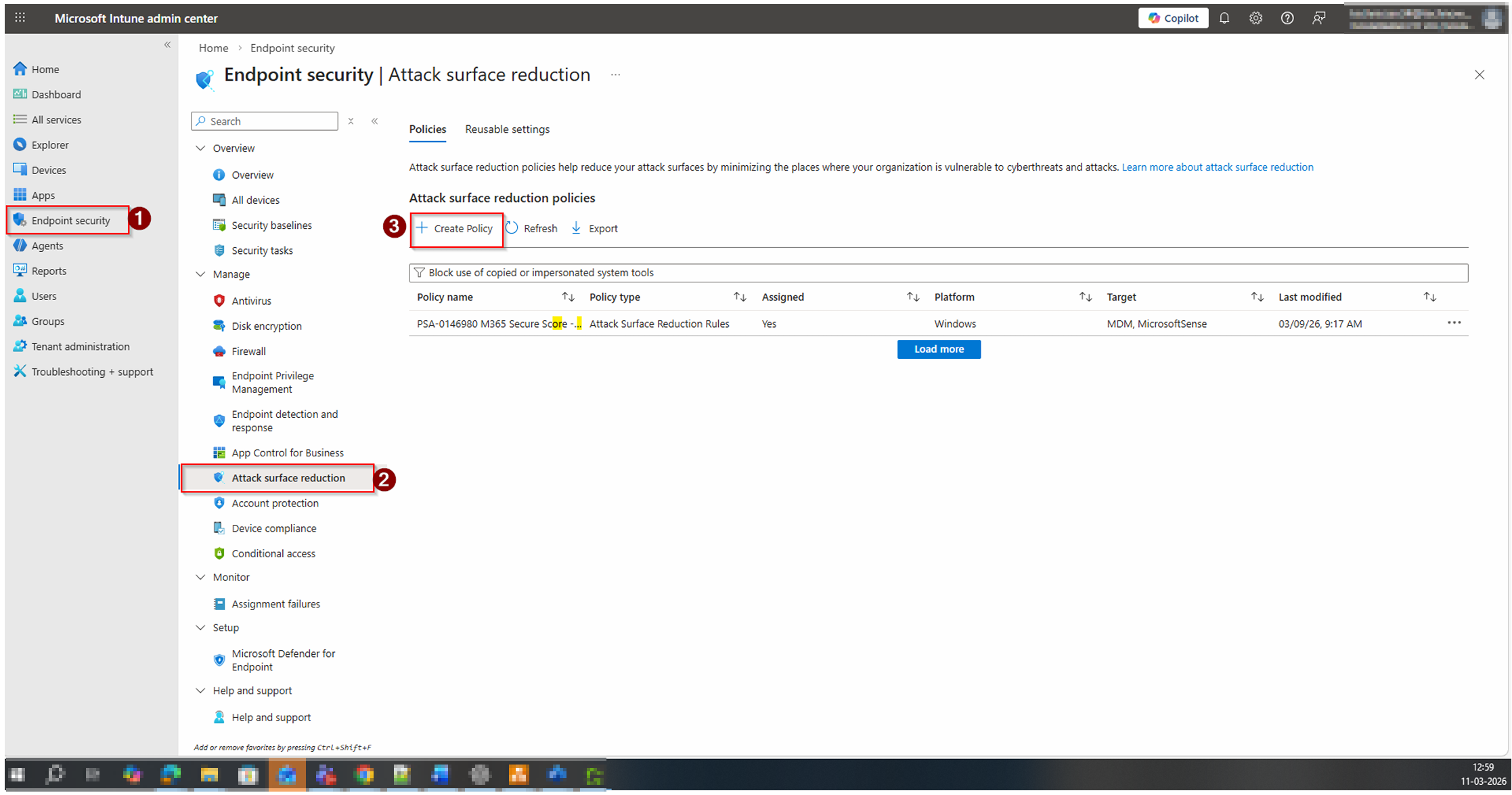The image size is (1512, 795).
Task: Open Agents in left navigation
Action: pyautogui.click(x=39, y=245)
